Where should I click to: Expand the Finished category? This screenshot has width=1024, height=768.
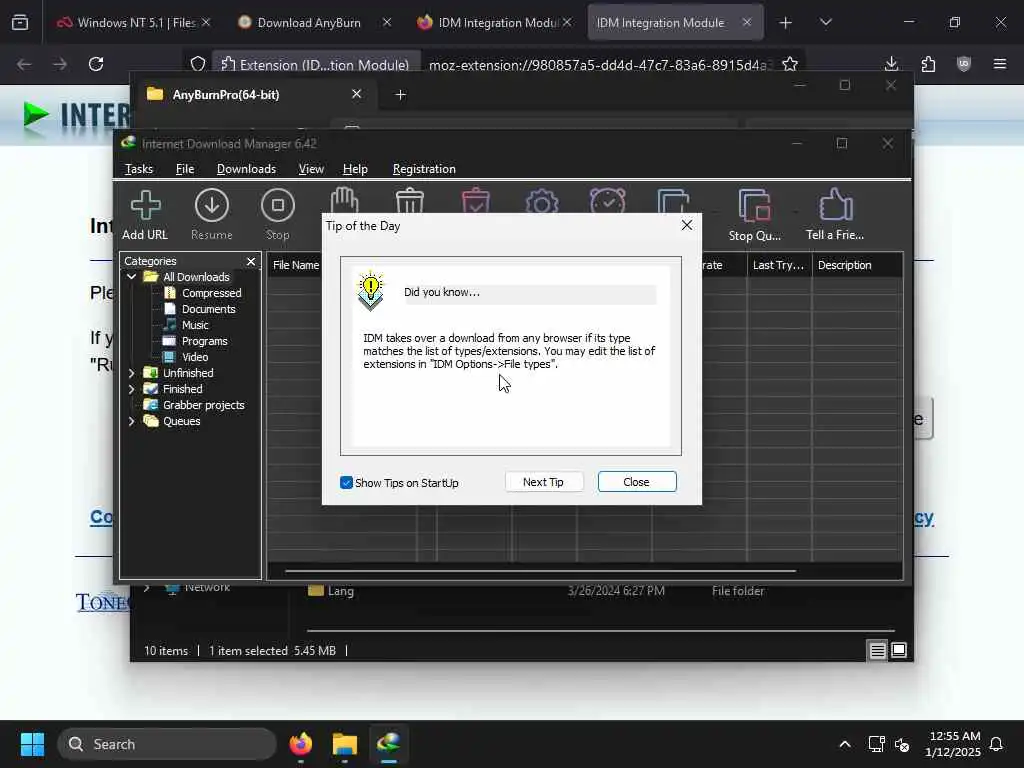[131, 389]
